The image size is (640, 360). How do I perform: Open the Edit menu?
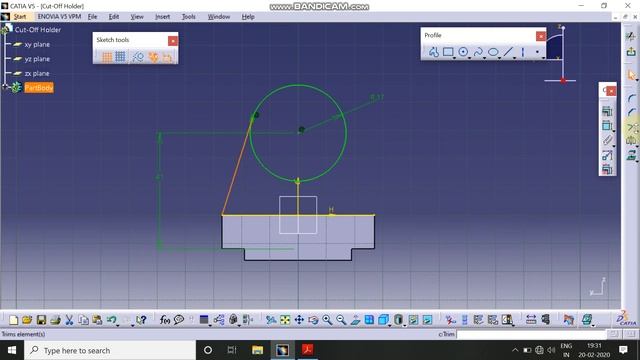click(x=113, y=17)
